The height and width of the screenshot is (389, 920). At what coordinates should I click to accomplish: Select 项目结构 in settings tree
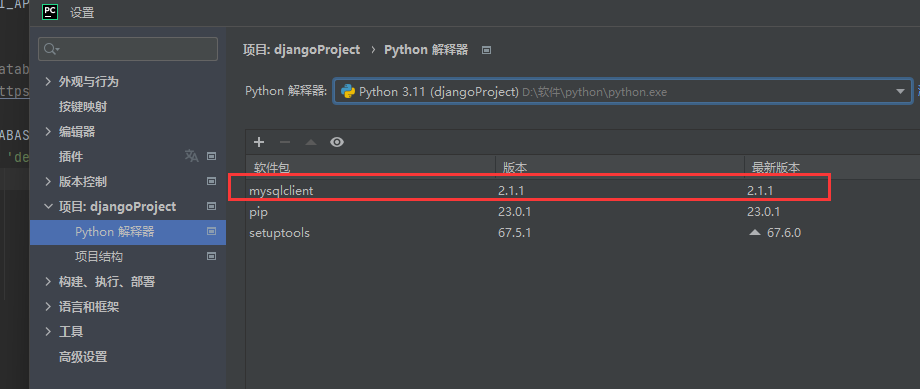(x=99, y=256)
